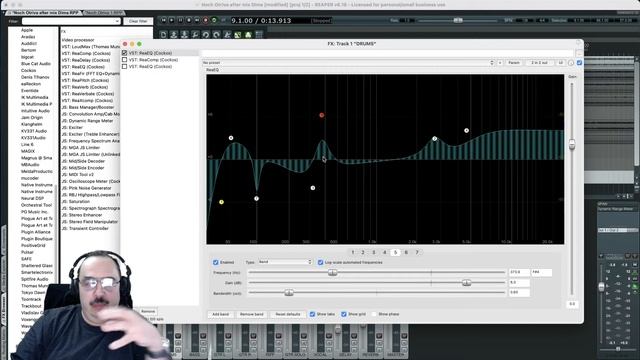The width and height of the screenshot is (640, 360).
Task: Toggle the grid lines toolbar icon
Action: click(x=259, y=35)
